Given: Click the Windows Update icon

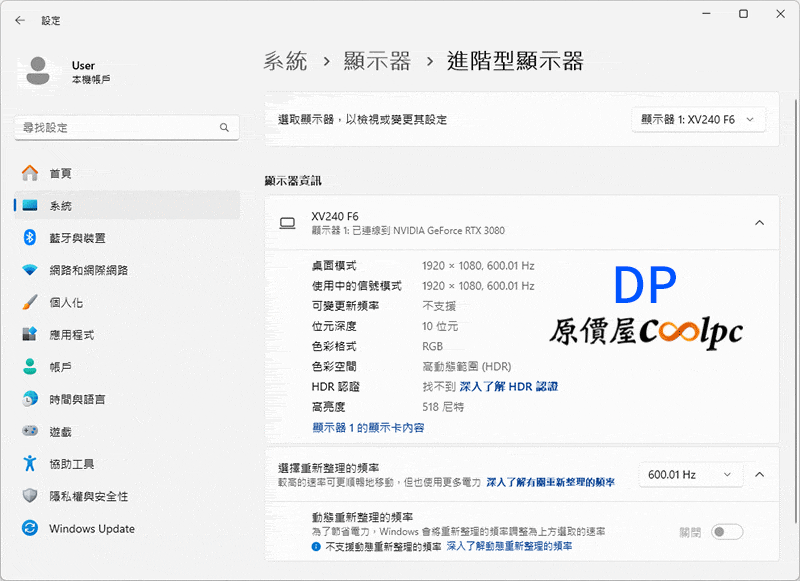Looking at the screenshot, I should coord(30,528).
